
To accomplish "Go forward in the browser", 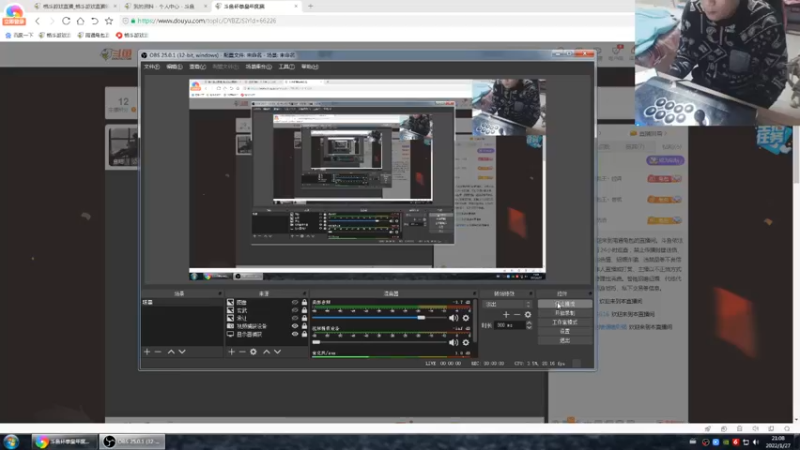I will (51, 21).
